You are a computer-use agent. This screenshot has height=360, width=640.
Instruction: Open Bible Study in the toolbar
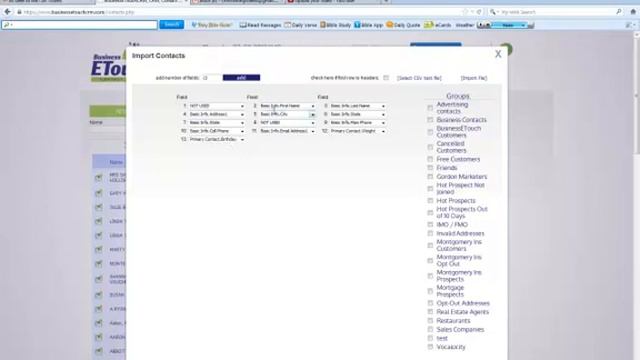336,25
